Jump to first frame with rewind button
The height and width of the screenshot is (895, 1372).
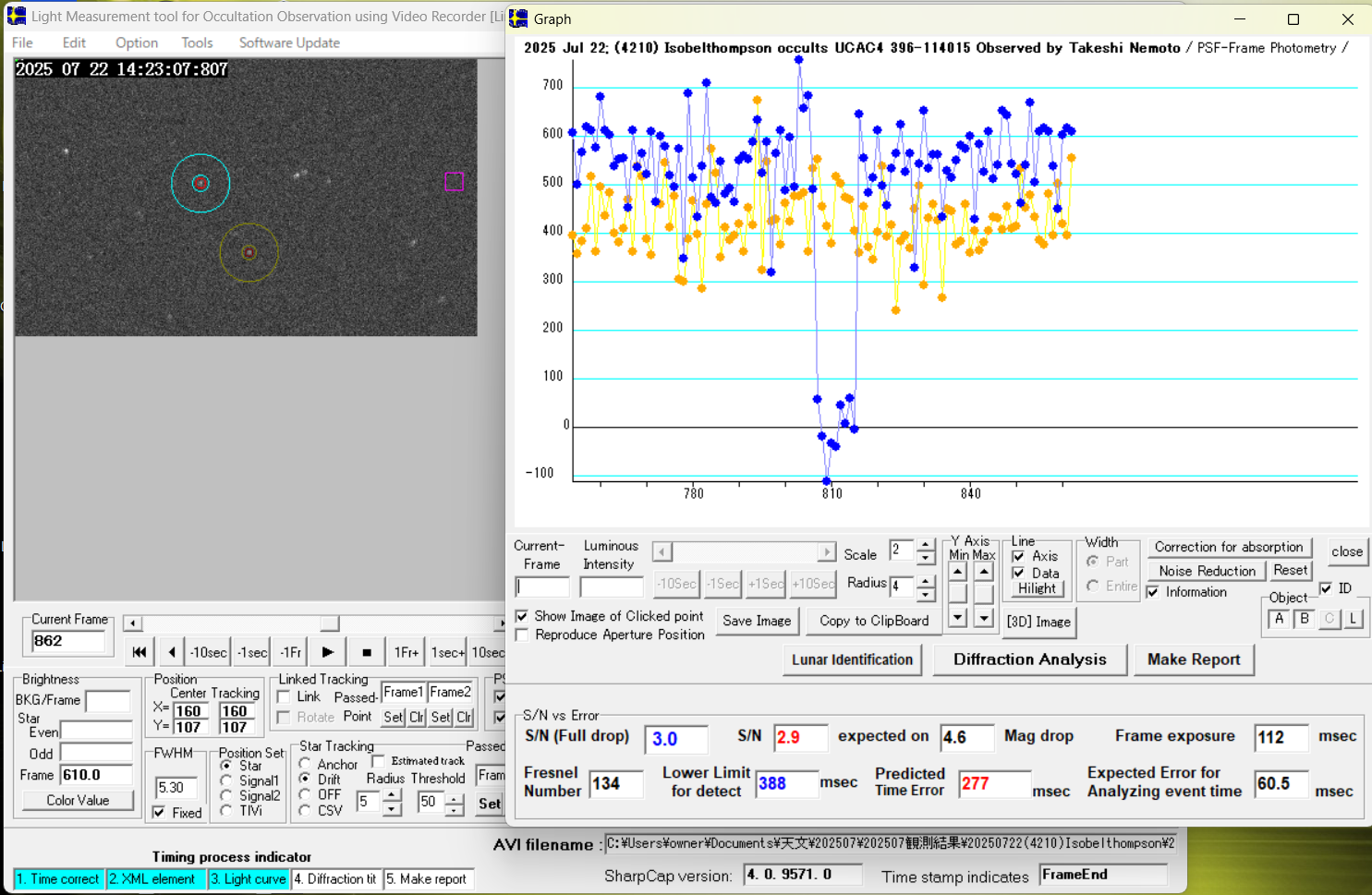pos(139,652)
